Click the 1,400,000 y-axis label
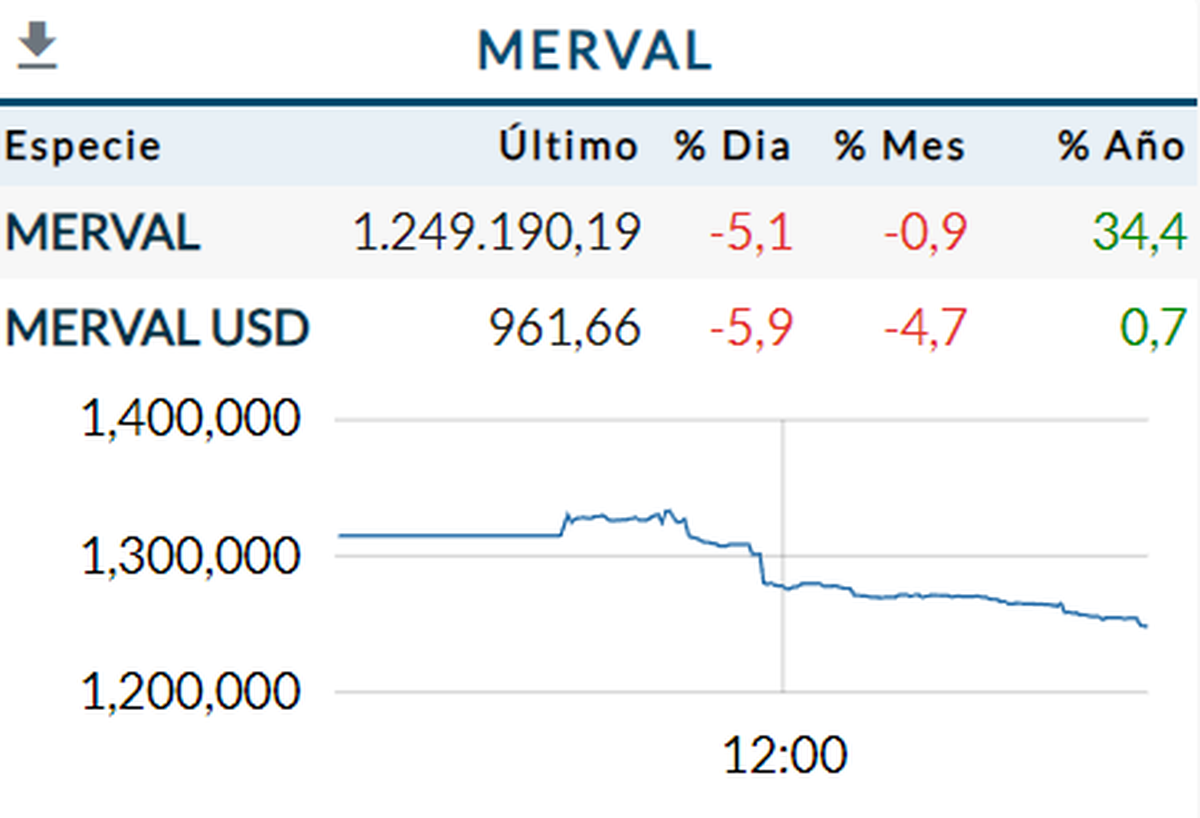This screenshot has height=818, width=1200. coord(190,420)
